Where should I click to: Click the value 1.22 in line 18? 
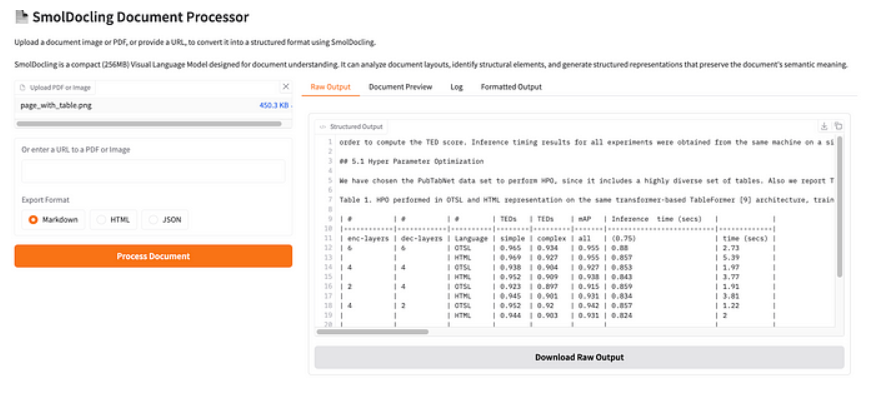(731, 306)
